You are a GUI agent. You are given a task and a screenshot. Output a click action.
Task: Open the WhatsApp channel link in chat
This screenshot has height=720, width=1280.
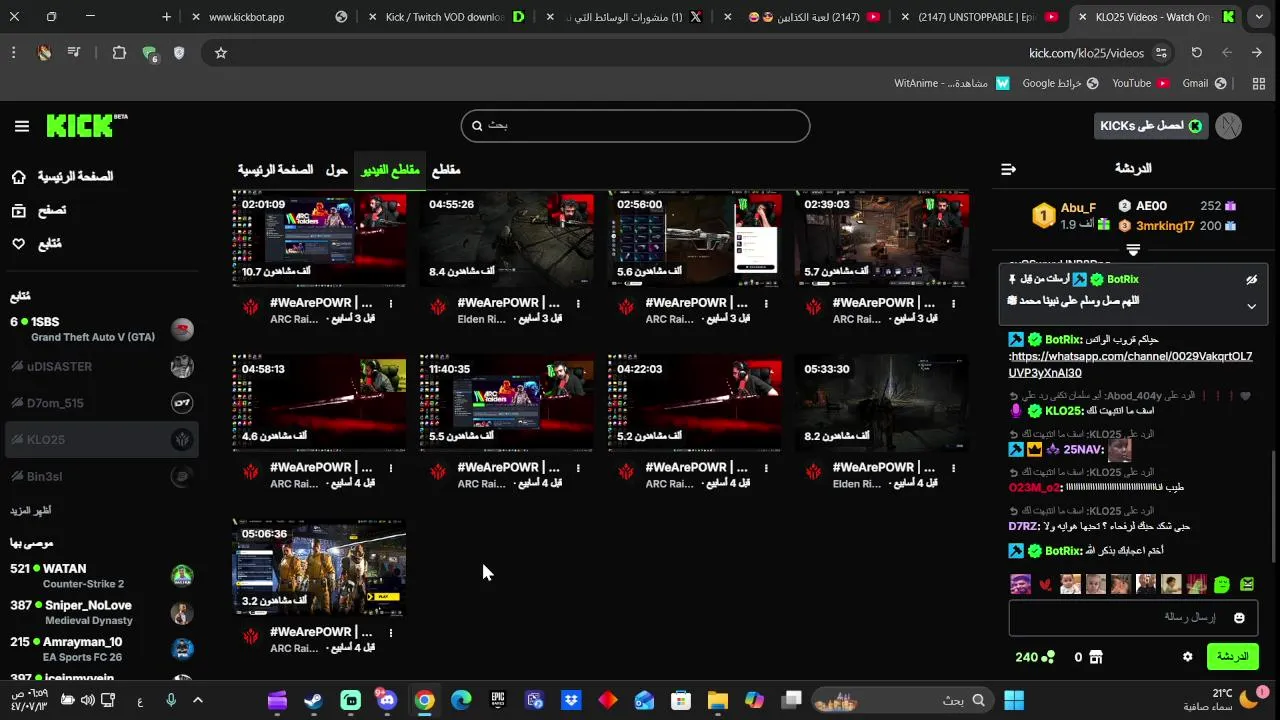pos(1130,364)
